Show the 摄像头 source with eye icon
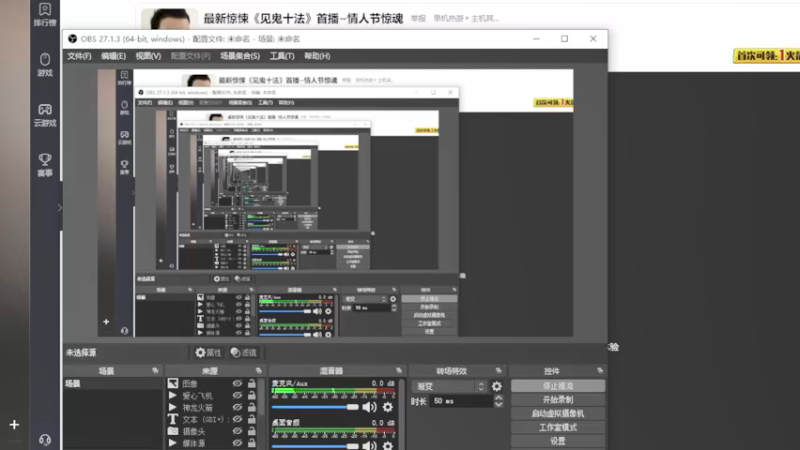This screenshot has height=450, width=800. (x=237, y=431)
